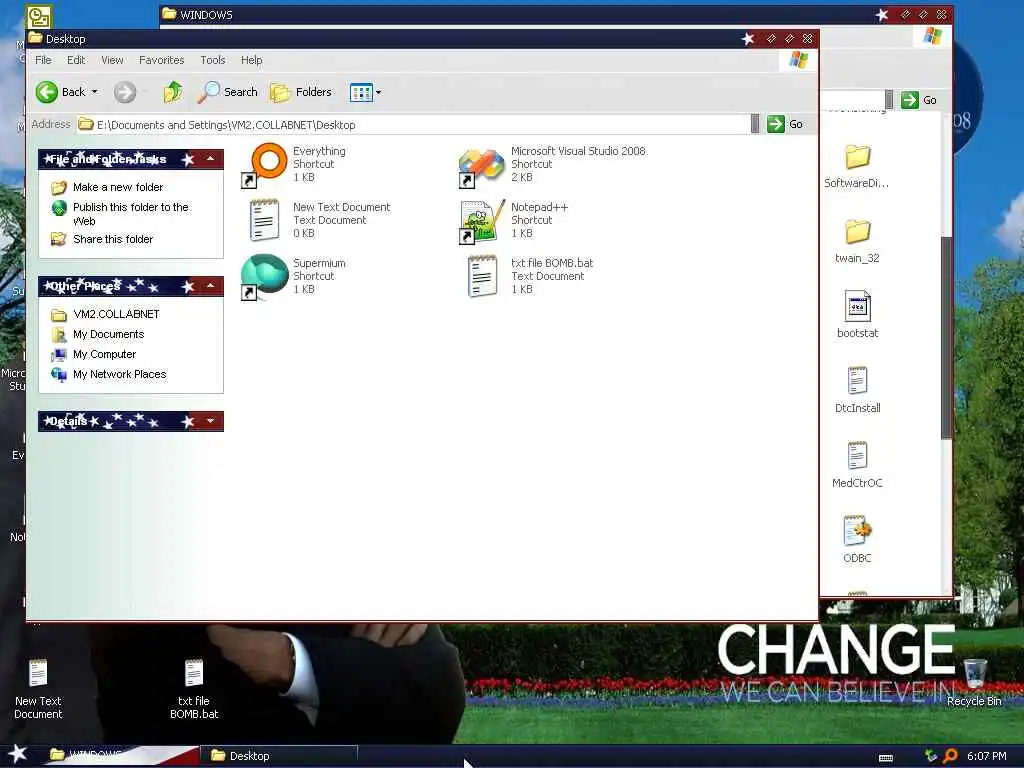The height and width of the screenshot is (768, 1024).
Task: Click Go button in Desktop window
Action: [x=785, y=124]
